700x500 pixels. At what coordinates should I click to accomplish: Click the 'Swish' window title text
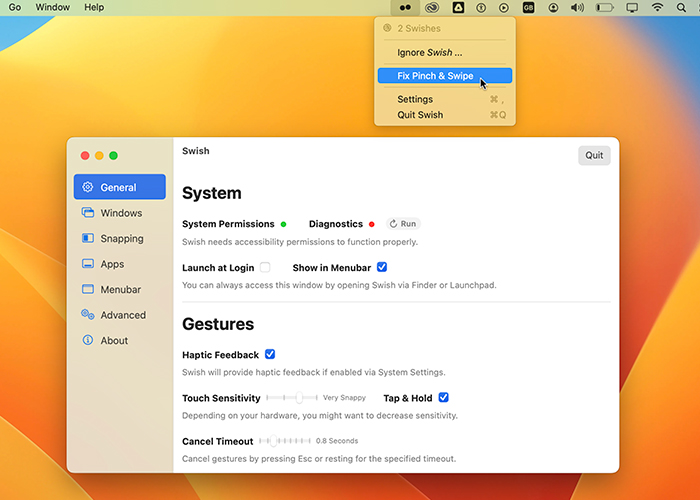pyautogui.click(x=196, y=150)
